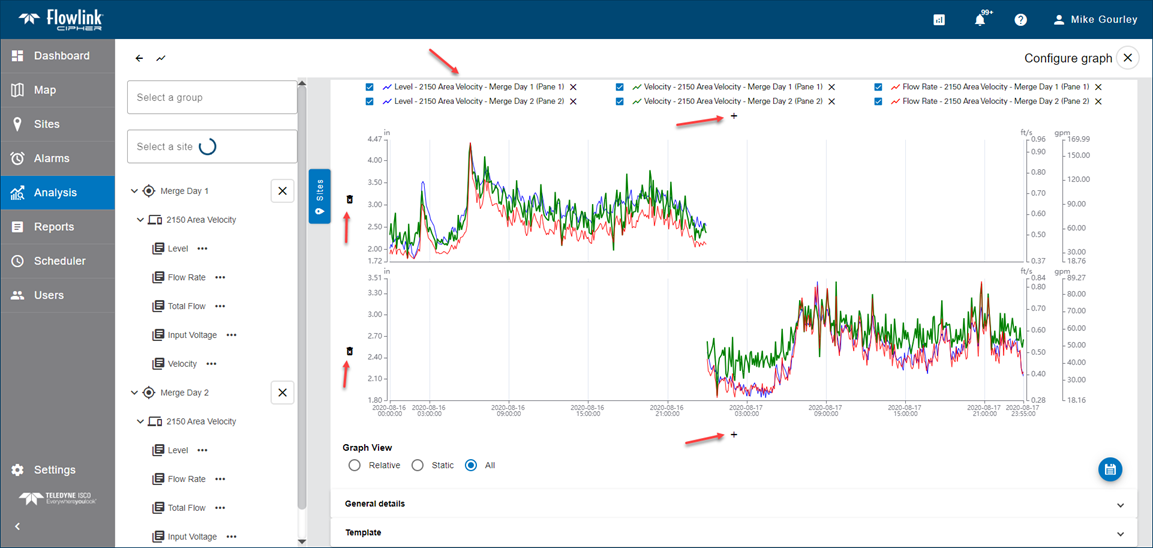Uncheck Level Merge Day 1 (Pane 1) series
Viewport: 1153px width, 548px height.
(x=370, y=87)
